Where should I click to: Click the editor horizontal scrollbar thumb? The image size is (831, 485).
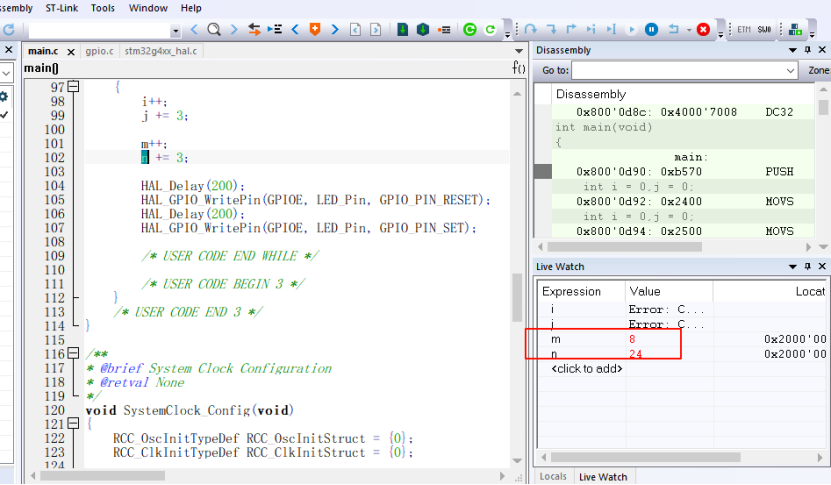click(x=103, y=476)
